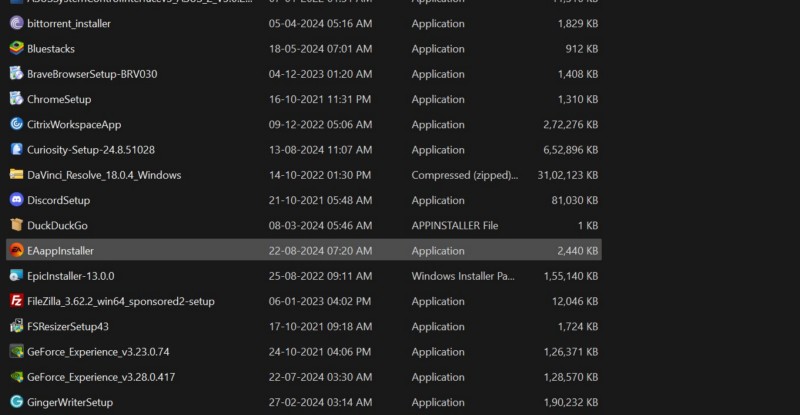
Task: Click the Curiosity-Setup file icon
Action: click(16, 150)
